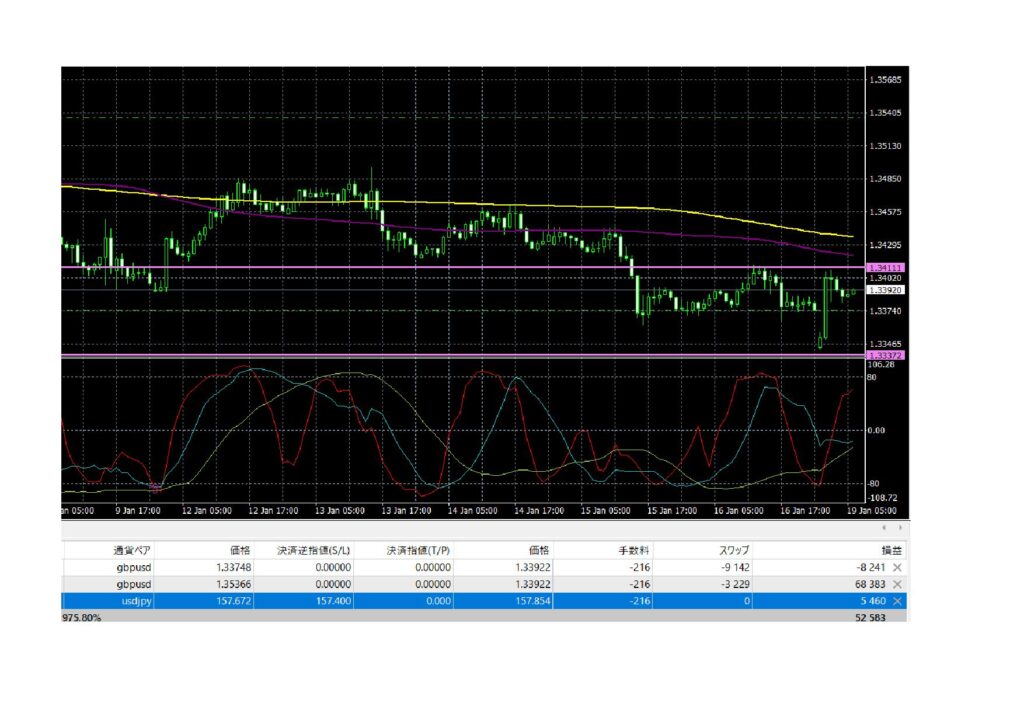Select the pink 1.34111 horizontal line label

pyautogui.click(x=886, y=268)
